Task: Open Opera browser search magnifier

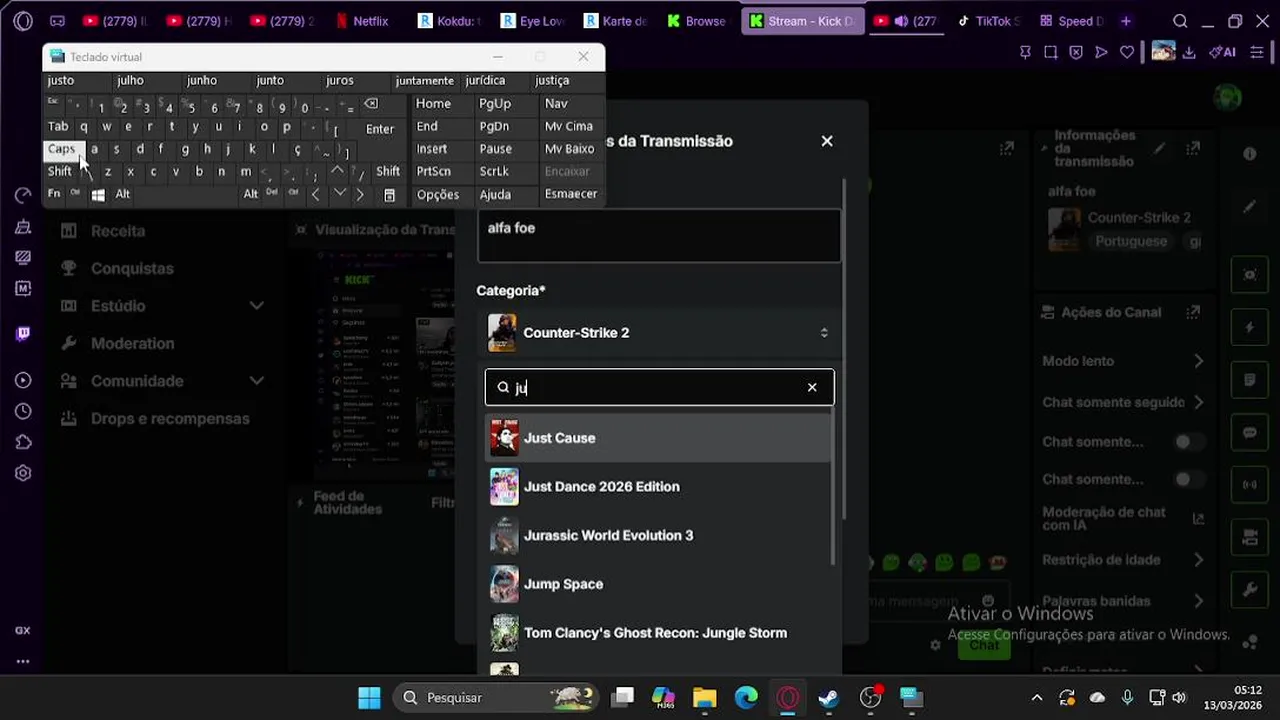Action: (x=1180, y=21)
